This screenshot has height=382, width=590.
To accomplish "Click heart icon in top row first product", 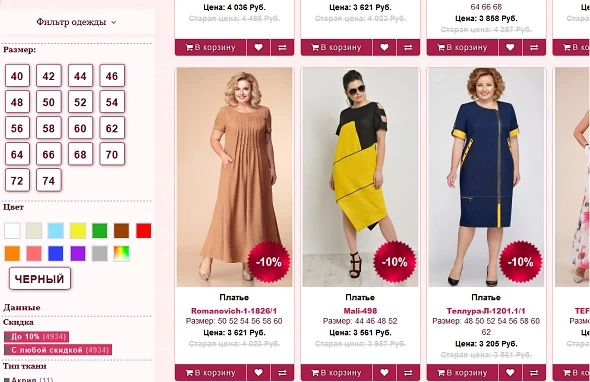I will (x=258, y=47).
